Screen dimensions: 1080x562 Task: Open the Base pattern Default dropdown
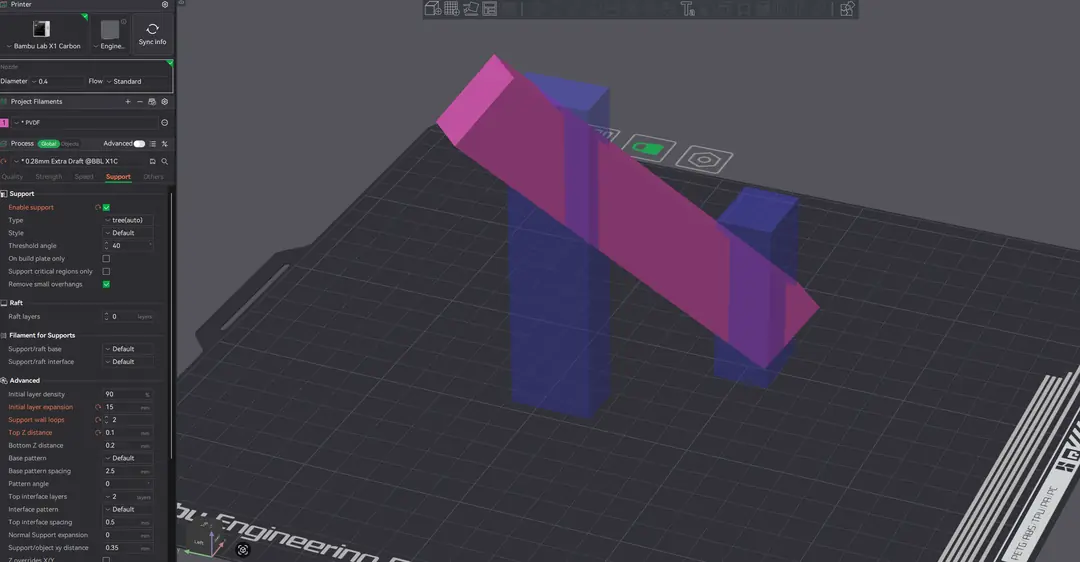click(128, 458)
